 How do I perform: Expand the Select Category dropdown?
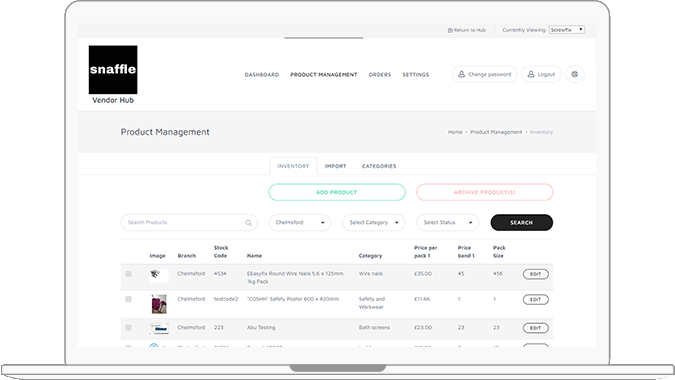pos(374,222)
